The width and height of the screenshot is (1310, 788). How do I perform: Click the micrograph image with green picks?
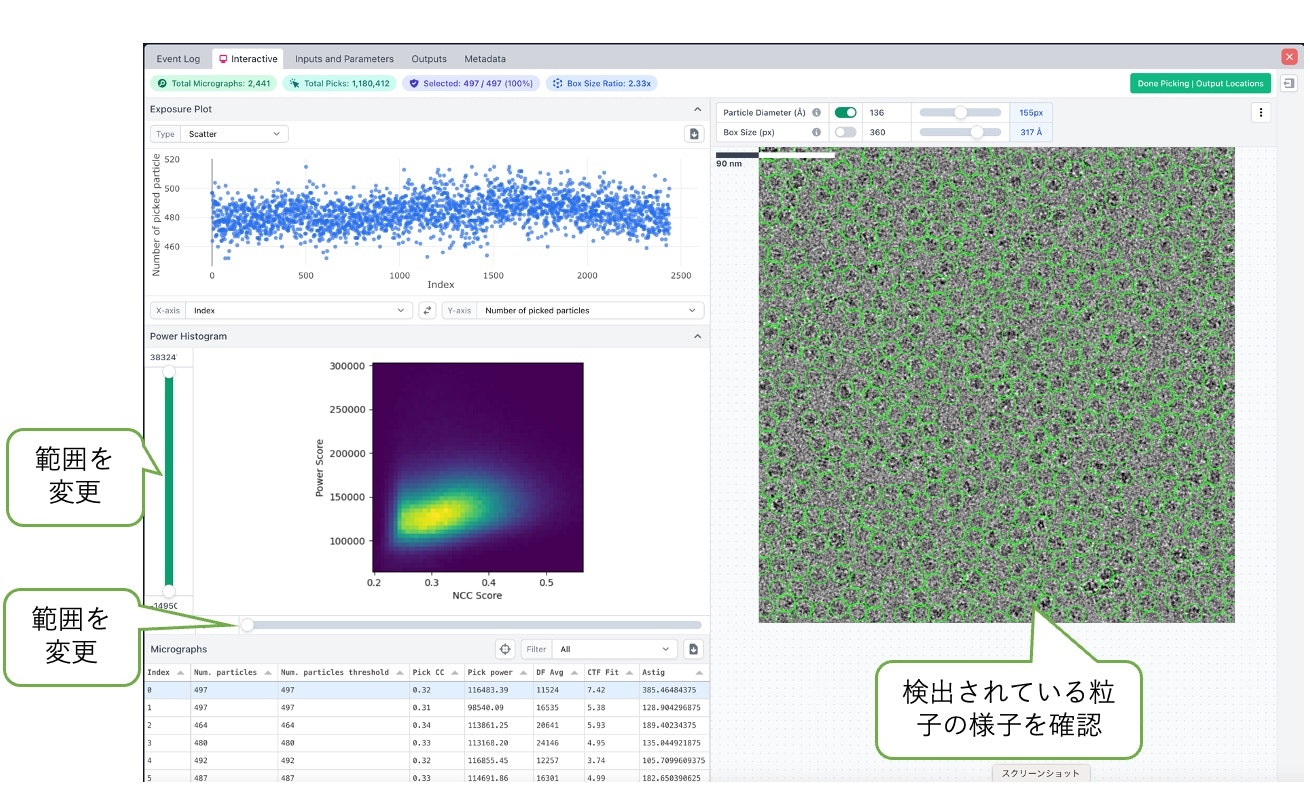pos(996,384)
